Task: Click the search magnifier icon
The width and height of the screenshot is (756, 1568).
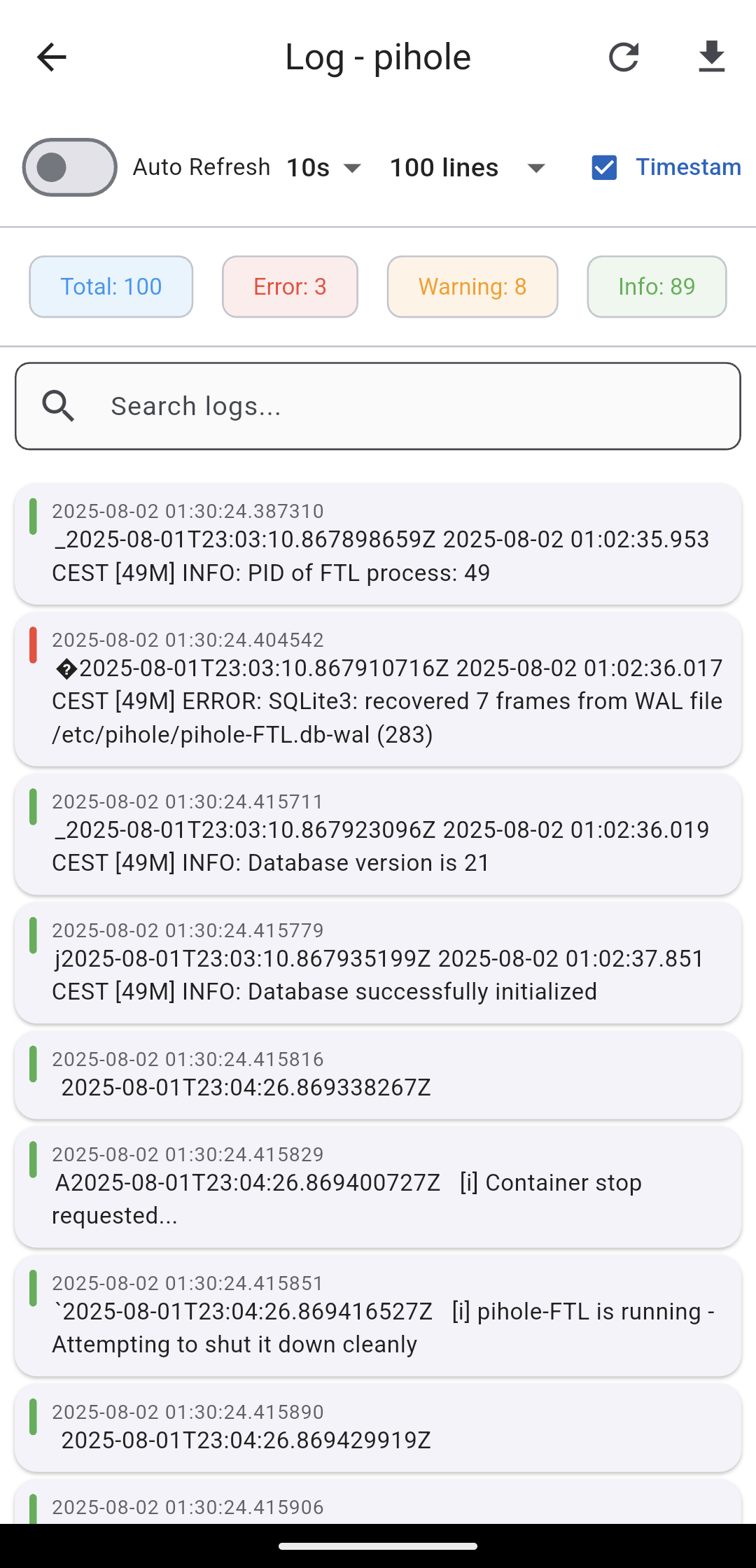Action: click(58, 405)
